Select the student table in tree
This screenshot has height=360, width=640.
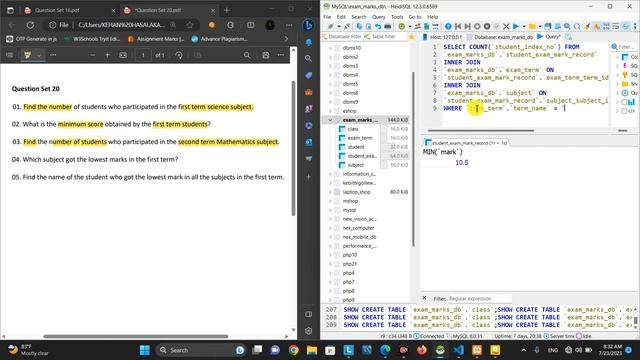356,147
